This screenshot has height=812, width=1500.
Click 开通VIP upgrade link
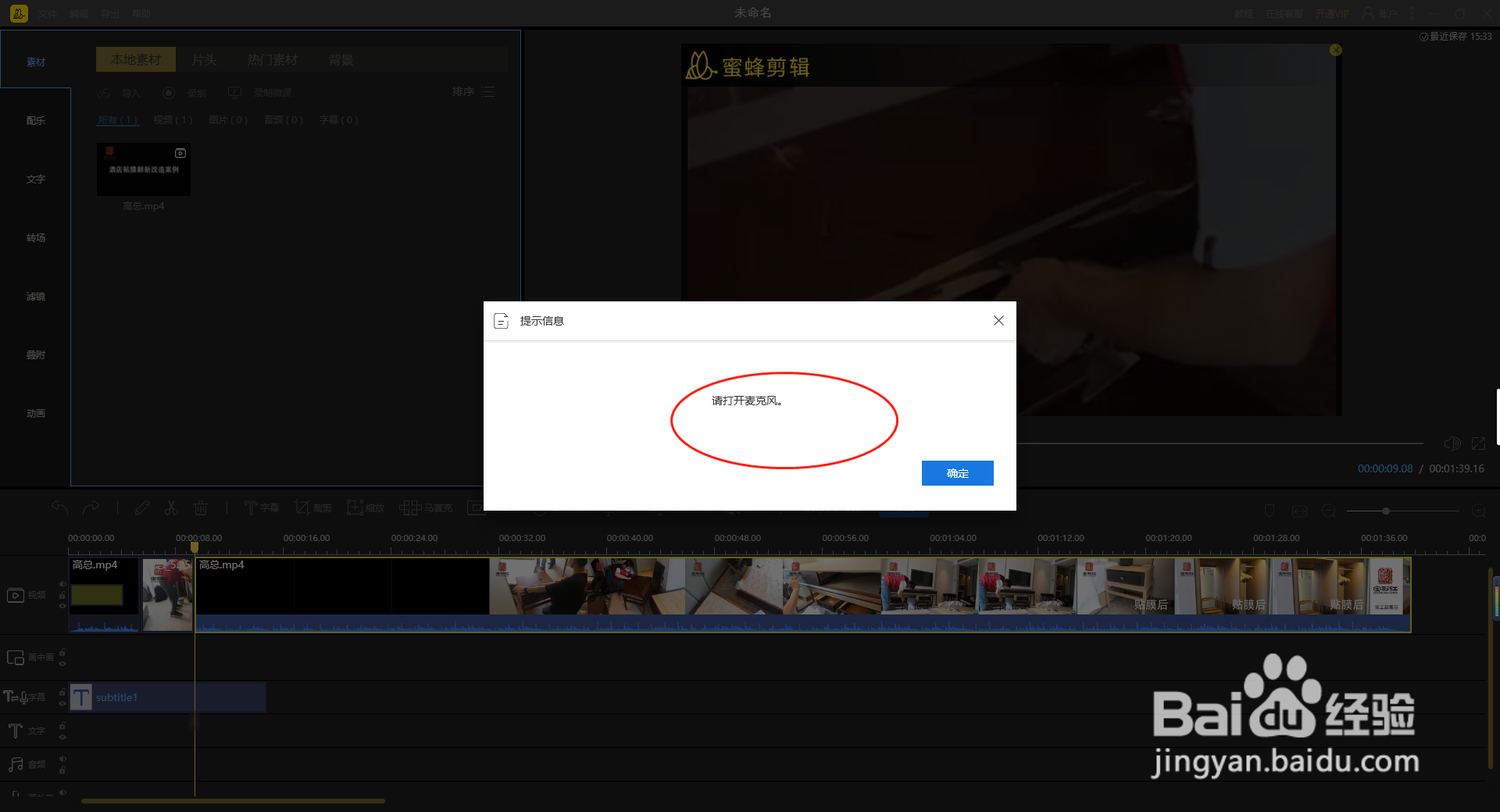1332,14
